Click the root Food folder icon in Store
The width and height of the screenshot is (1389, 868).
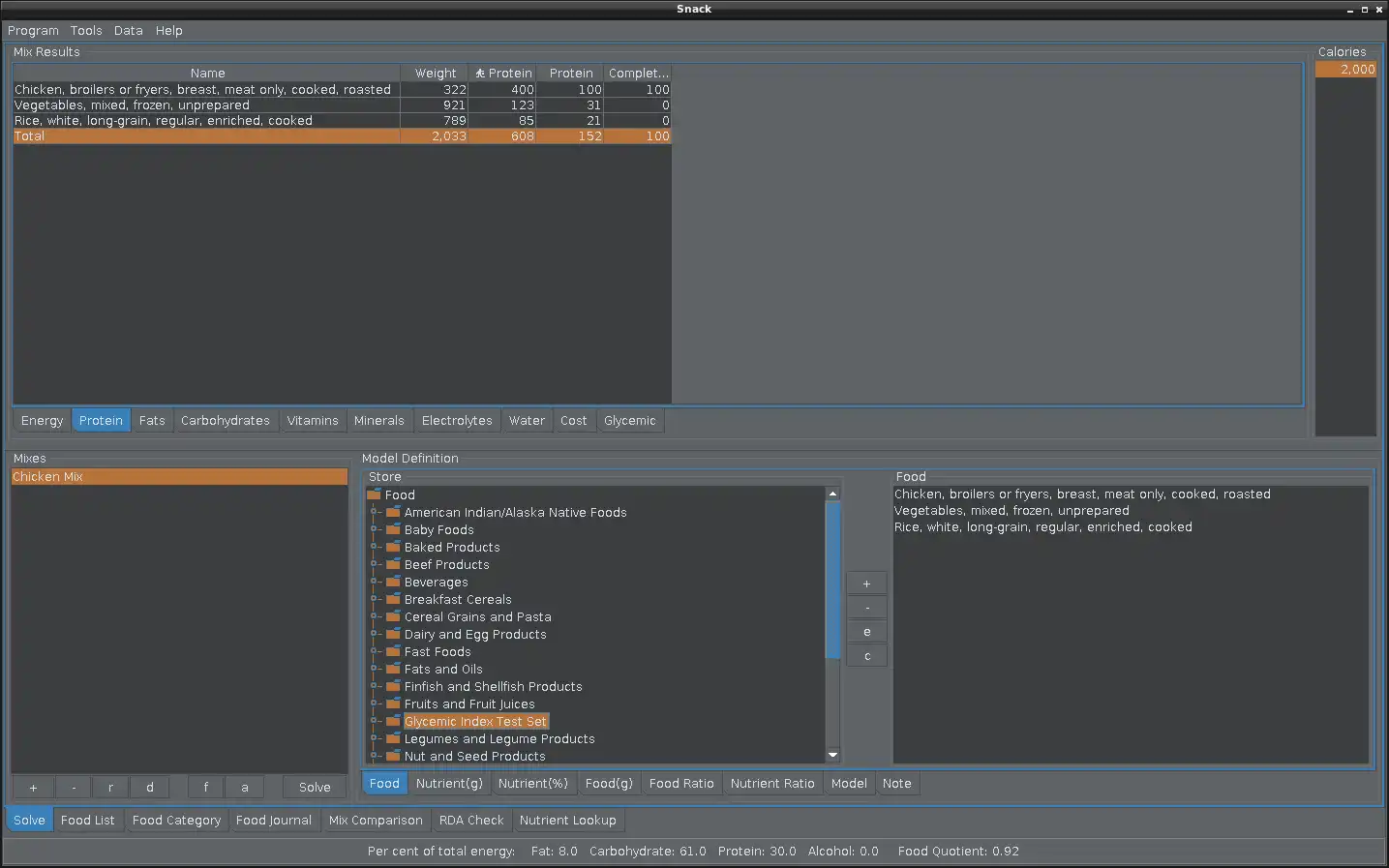tap(375, 494)
